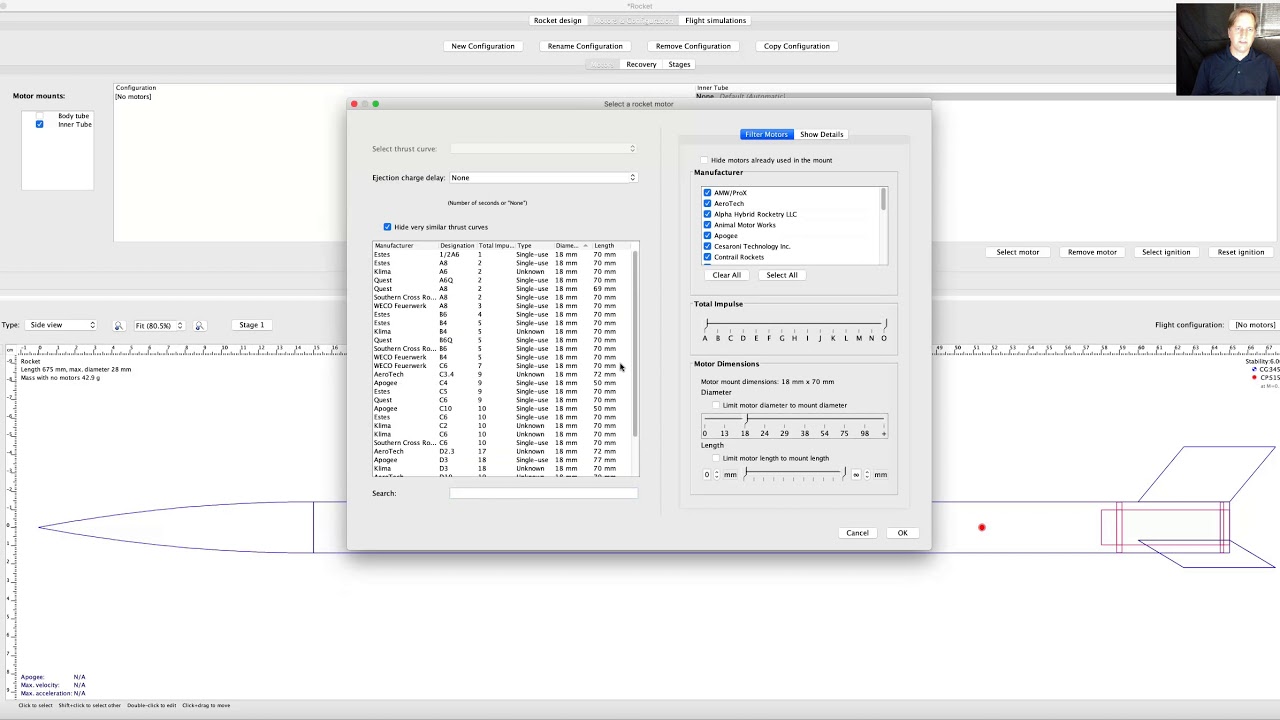The height and width of the screenshot is (720, 1280).
Task: Click the zoom in magnifier icon
Action: (x=199, y=325)
